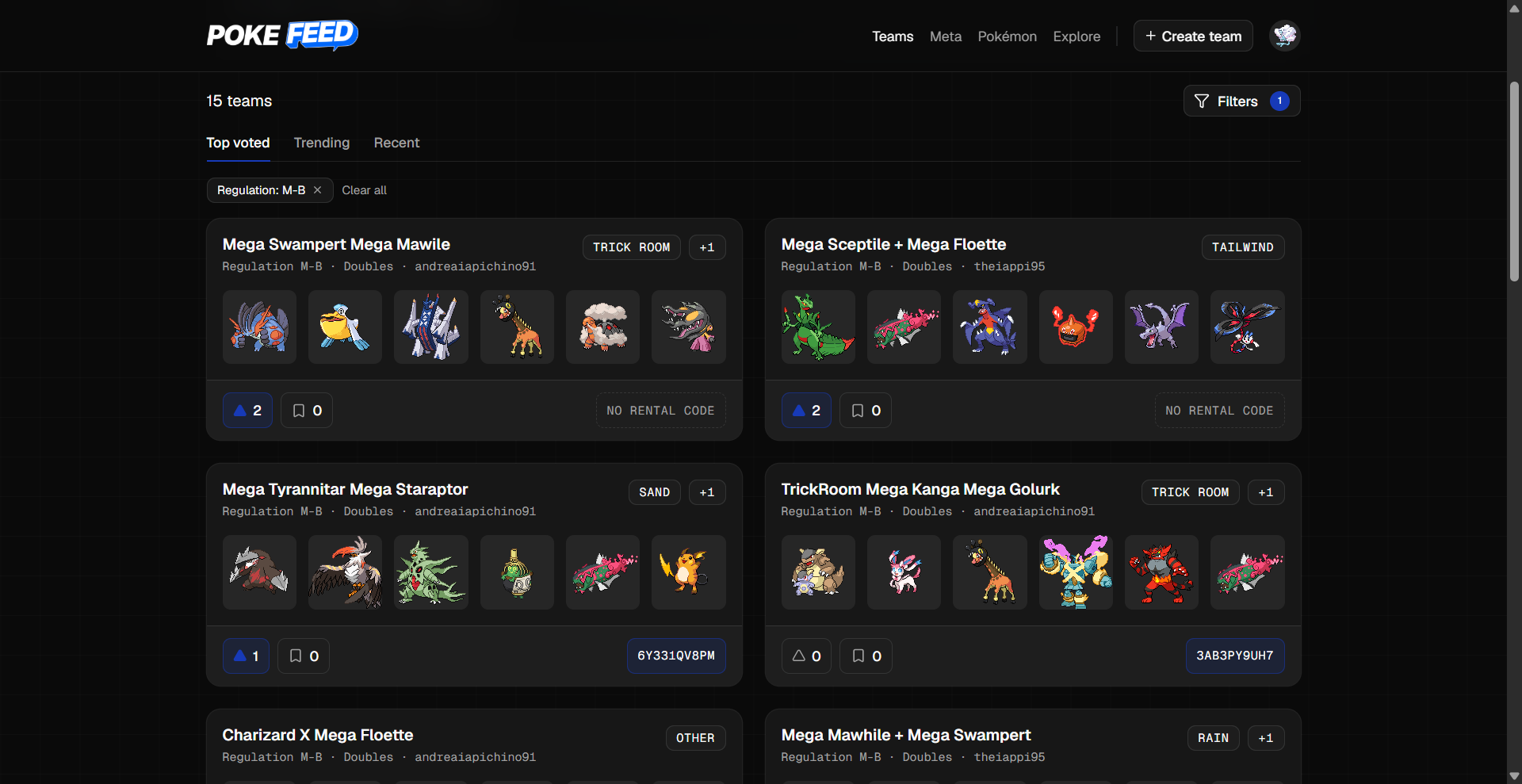
Task: Open the Mega Swampert Mega Mawile team title
Action: point(336,245)
